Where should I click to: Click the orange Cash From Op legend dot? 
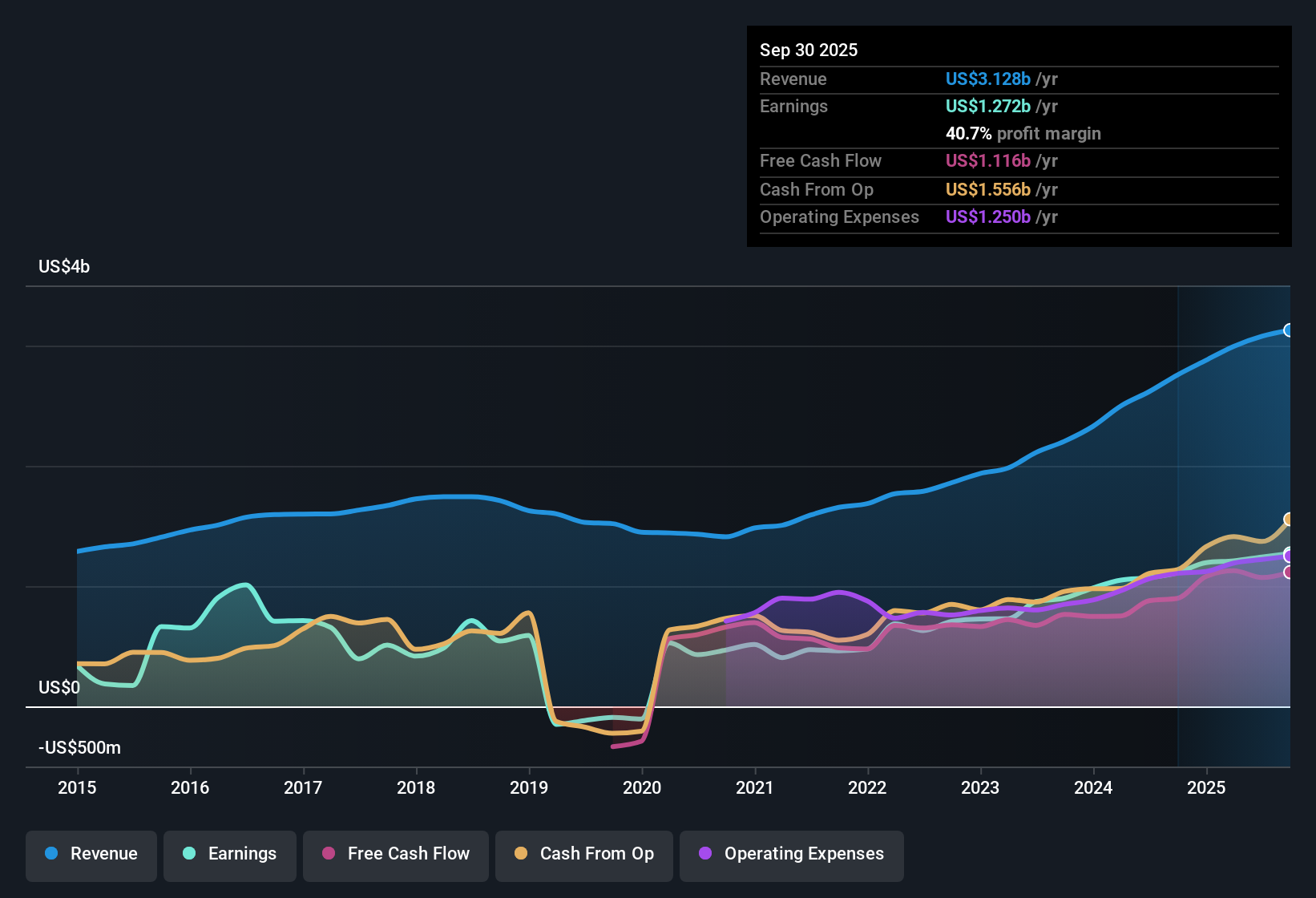[x=521, y=854]
